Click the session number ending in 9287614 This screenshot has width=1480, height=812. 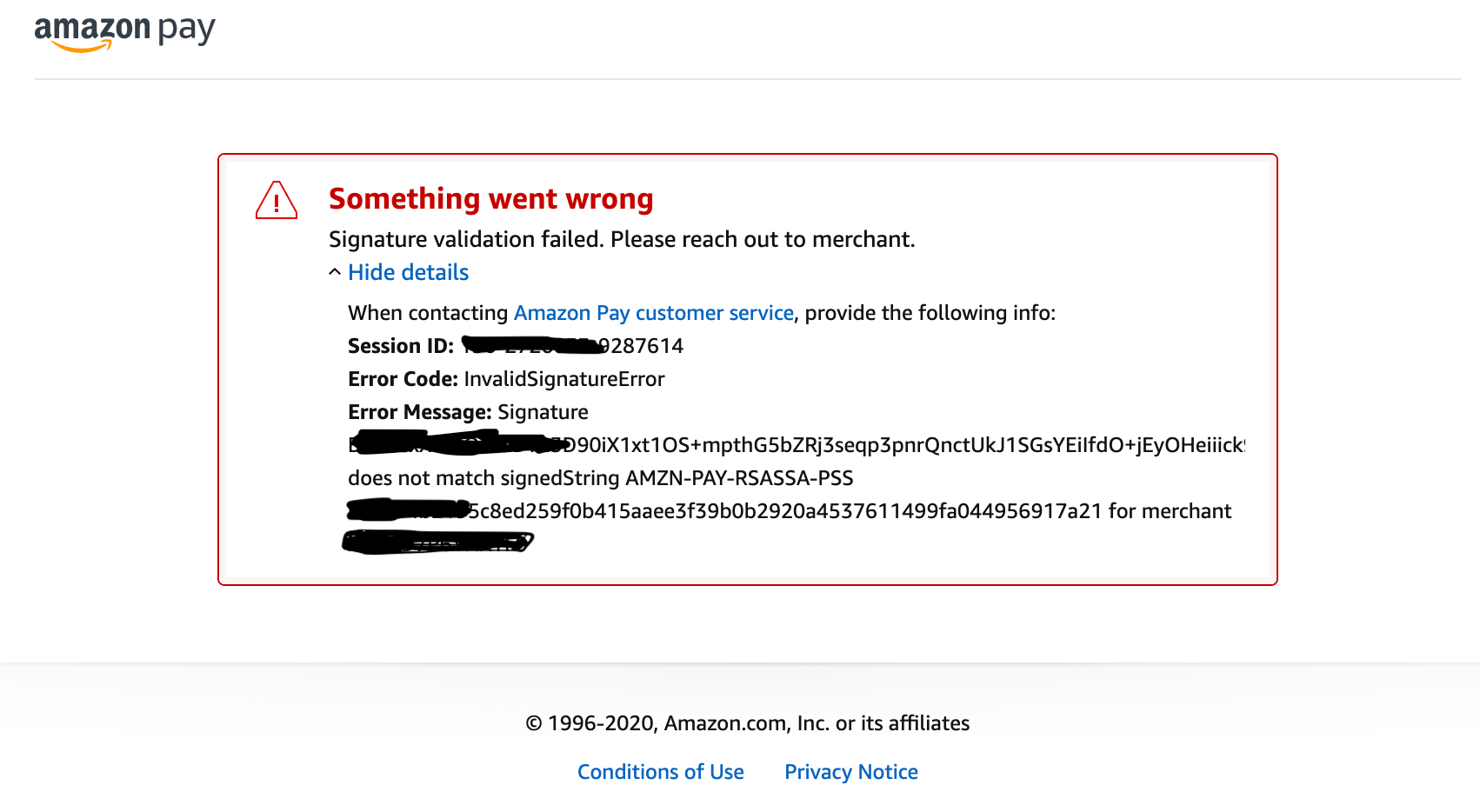(645, 346)
